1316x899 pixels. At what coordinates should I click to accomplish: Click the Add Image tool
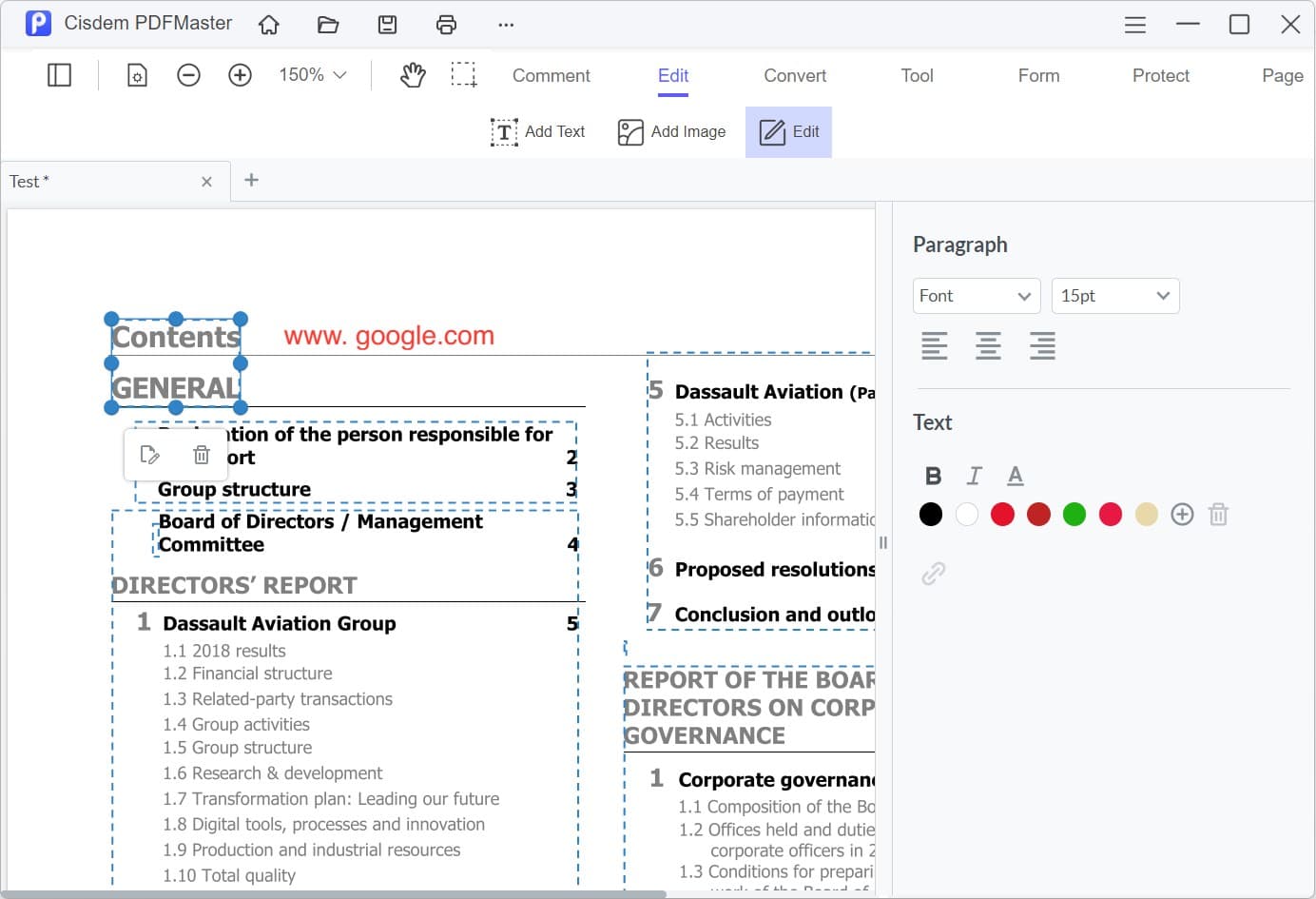[672, 131]
